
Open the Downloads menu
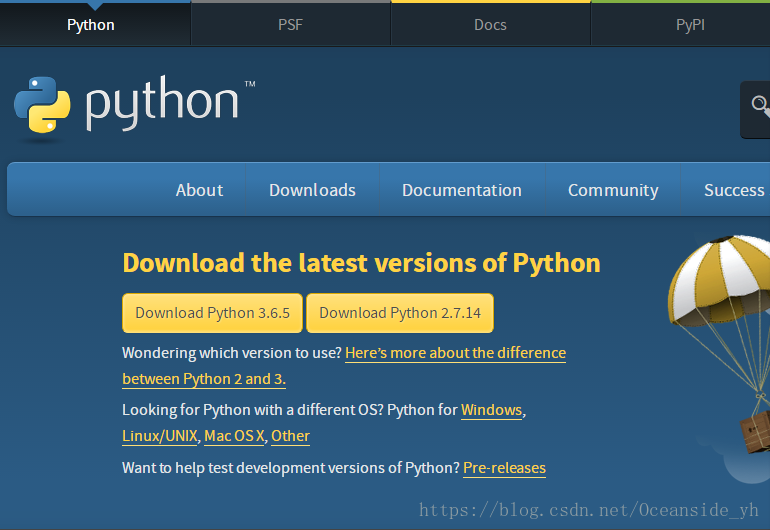(312, 190)
